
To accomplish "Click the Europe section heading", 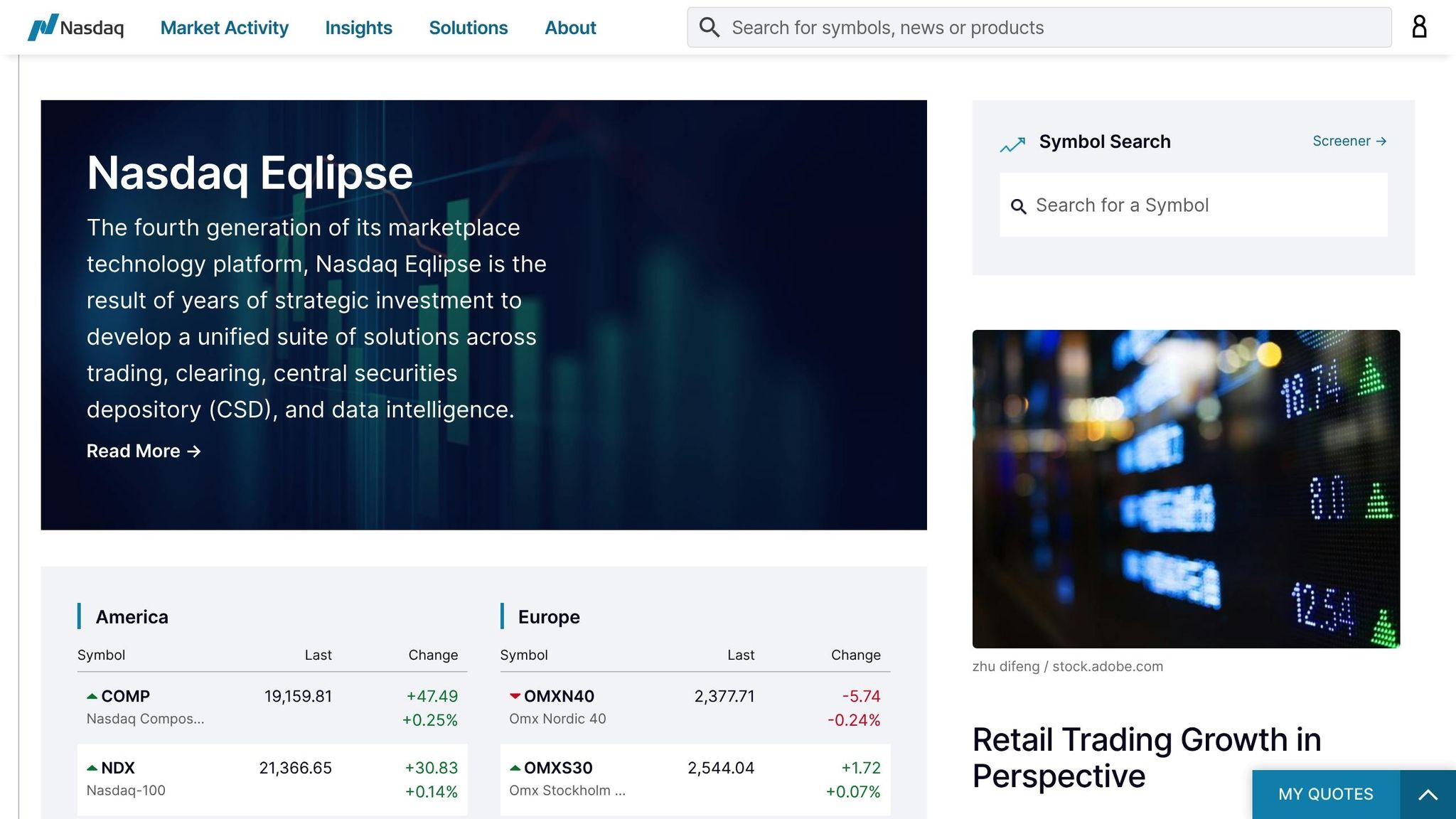I will (549, 616).
